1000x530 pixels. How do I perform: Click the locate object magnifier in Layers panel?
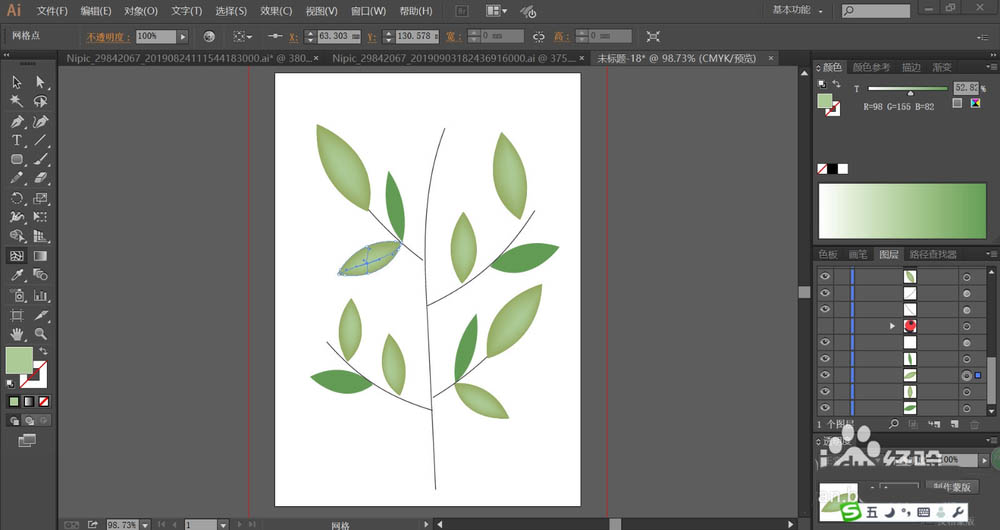(x=893, y=423)
